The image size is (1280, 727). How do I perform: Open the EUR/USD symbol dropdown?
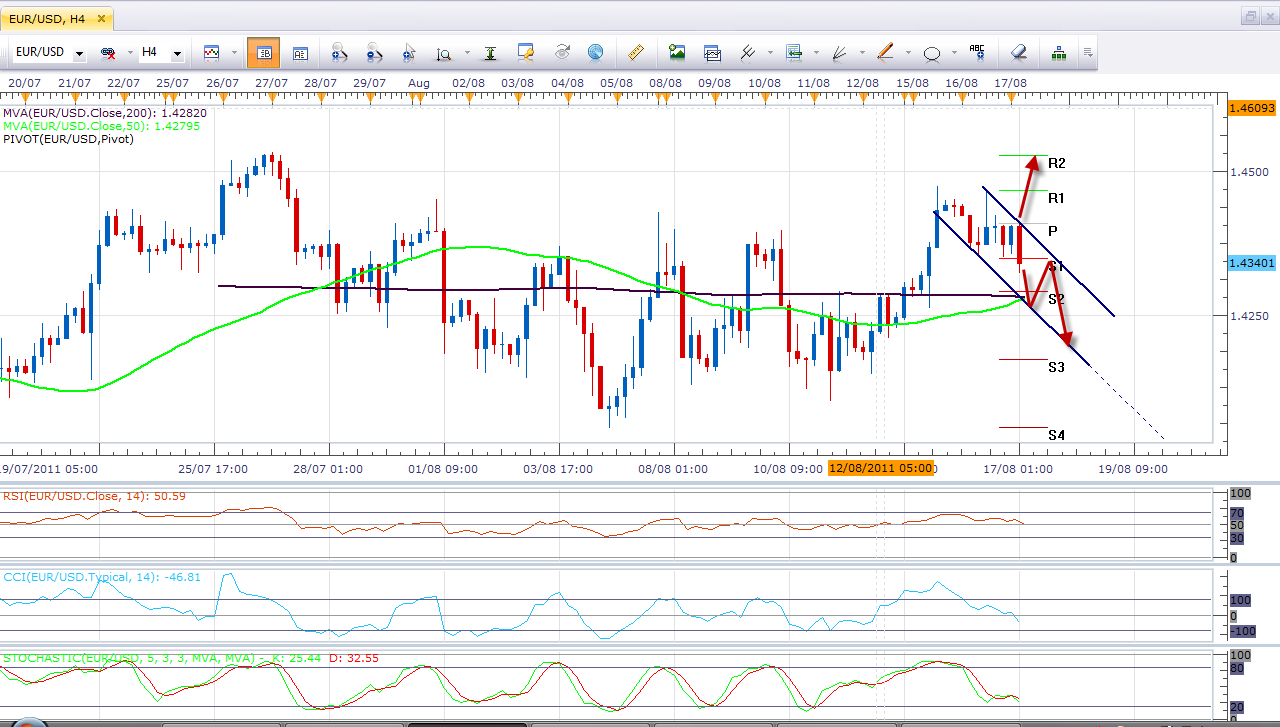point(80,53)
